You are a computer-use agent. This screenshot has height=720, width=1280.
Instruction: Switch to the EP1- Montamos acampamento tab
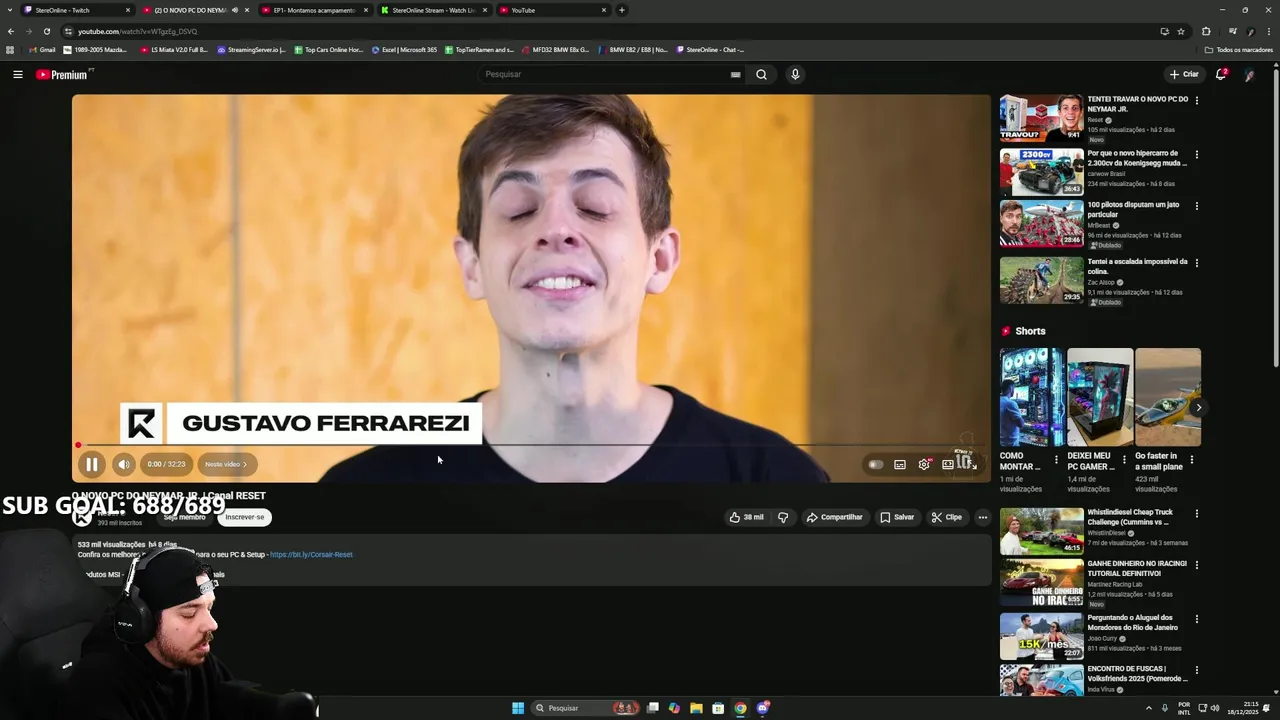pyautogui.click(x=314, y=10)
